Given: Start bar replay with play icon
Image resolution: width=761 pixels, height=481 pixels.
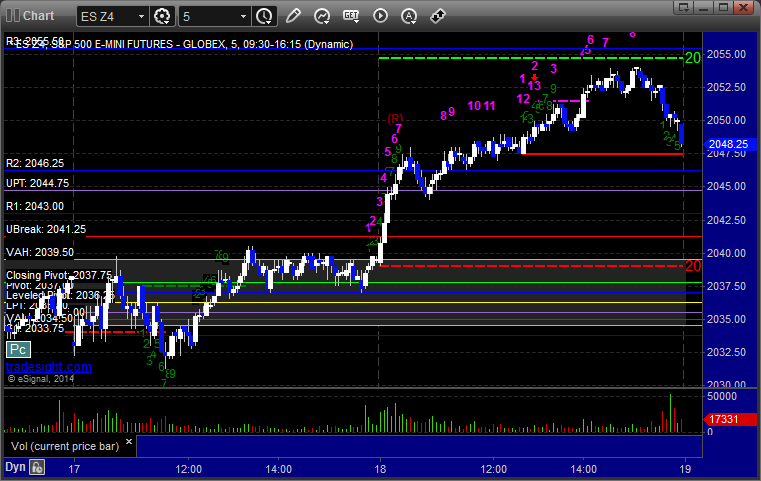Looking at the screenshot, I should [380, 16].
